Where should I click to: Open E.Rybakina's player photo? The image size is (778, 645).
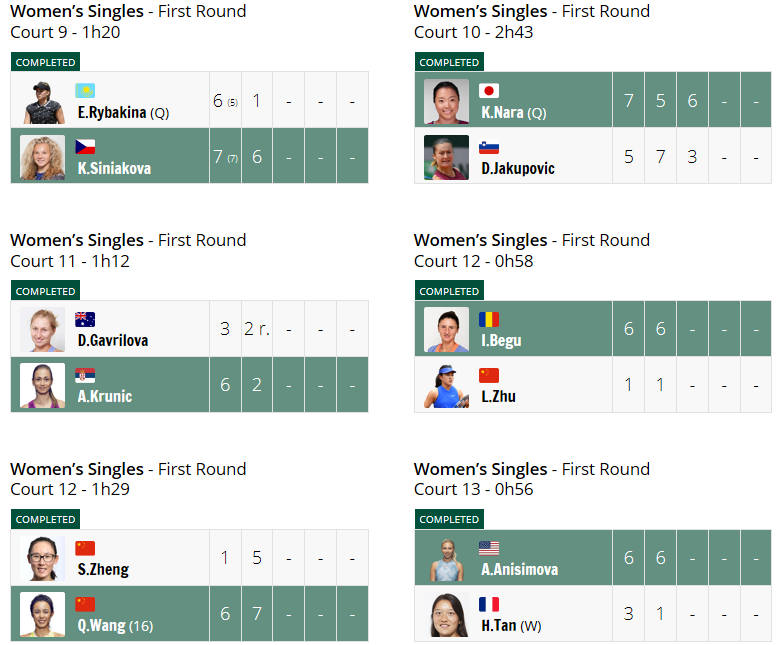tap(43, 101)
